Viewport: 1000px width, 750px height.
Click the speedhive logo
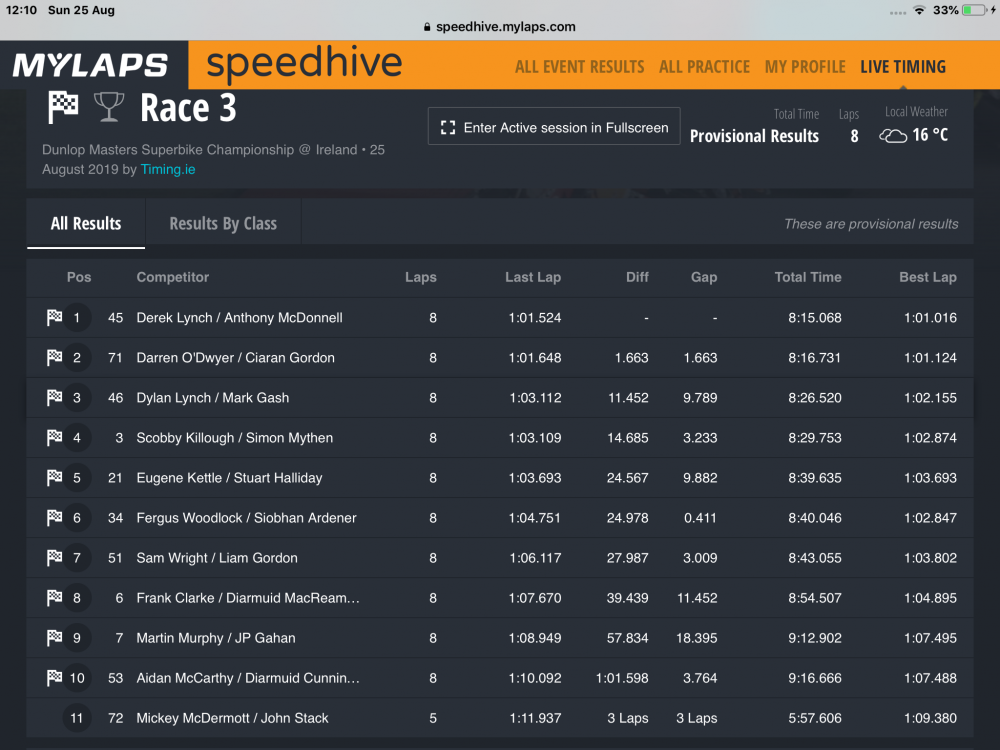click(304, 64)
